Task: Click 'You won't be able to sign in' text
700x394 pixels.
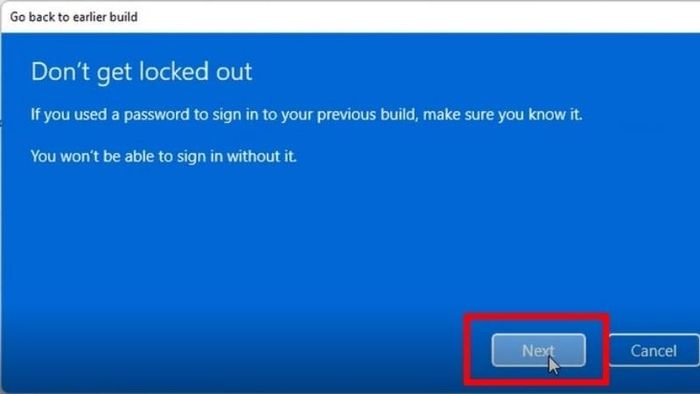Action: coord(164,157)
